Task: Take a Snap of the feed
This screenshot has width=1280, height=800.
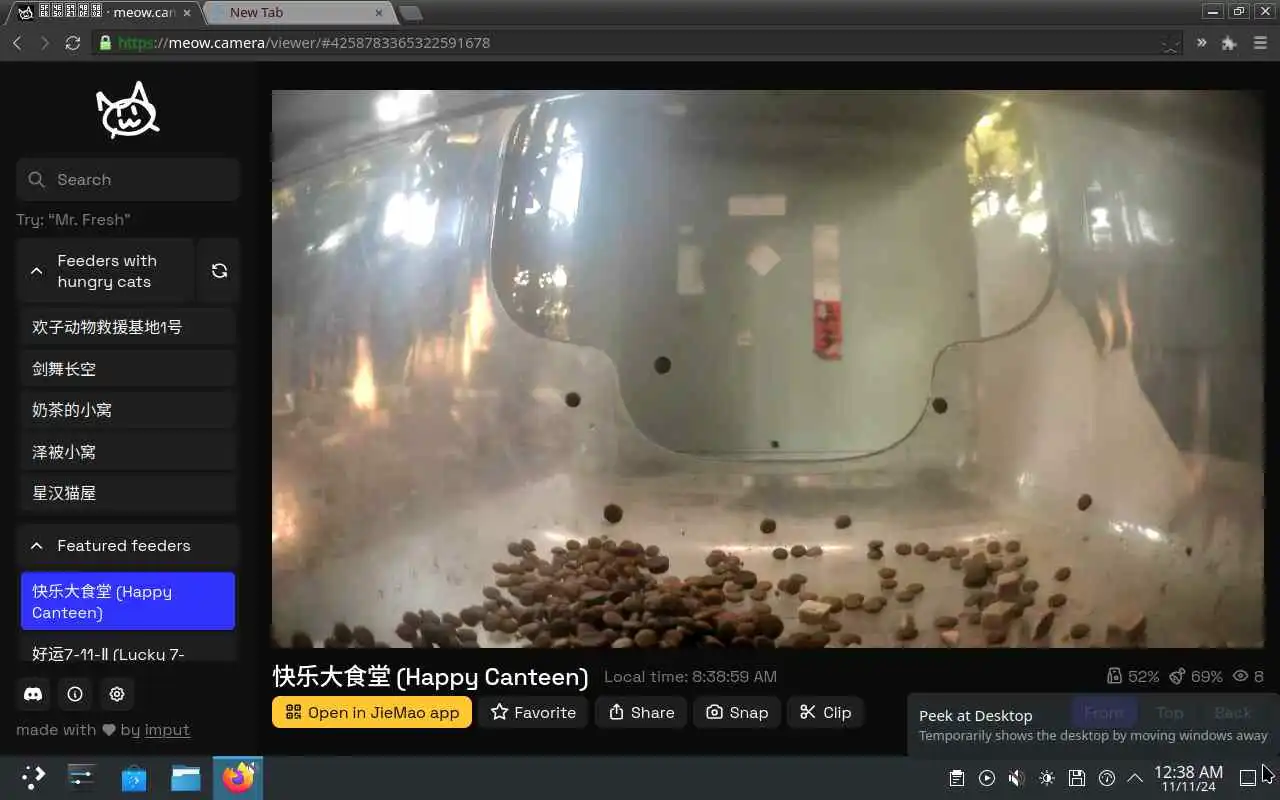Action: tap(737, 712)
